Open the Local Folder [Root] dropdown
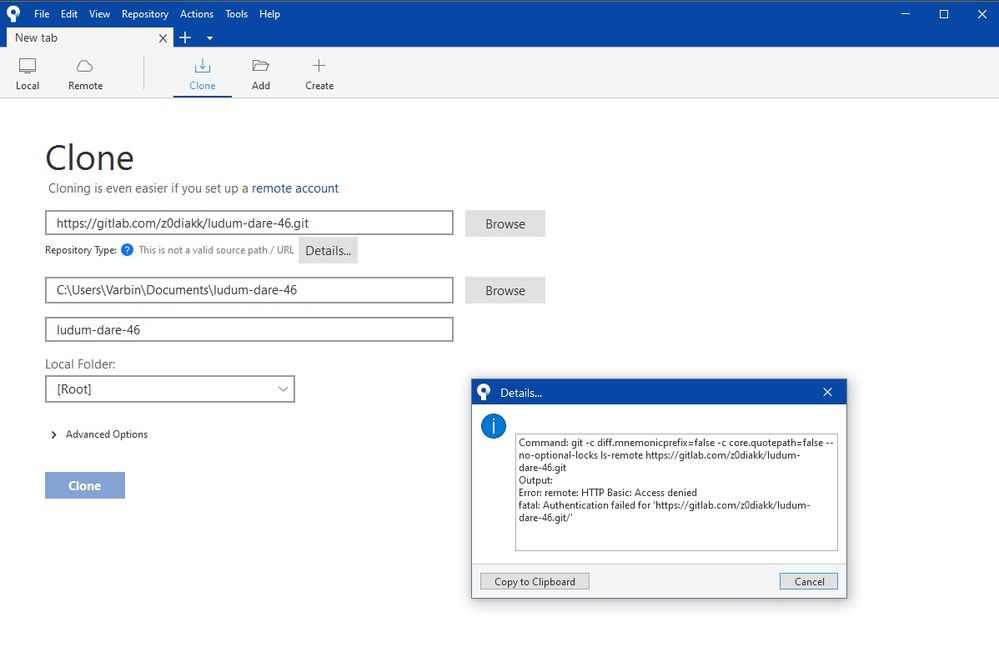Image resolution: width=999 pixels, height=667 pixels. tap(170, 389)
